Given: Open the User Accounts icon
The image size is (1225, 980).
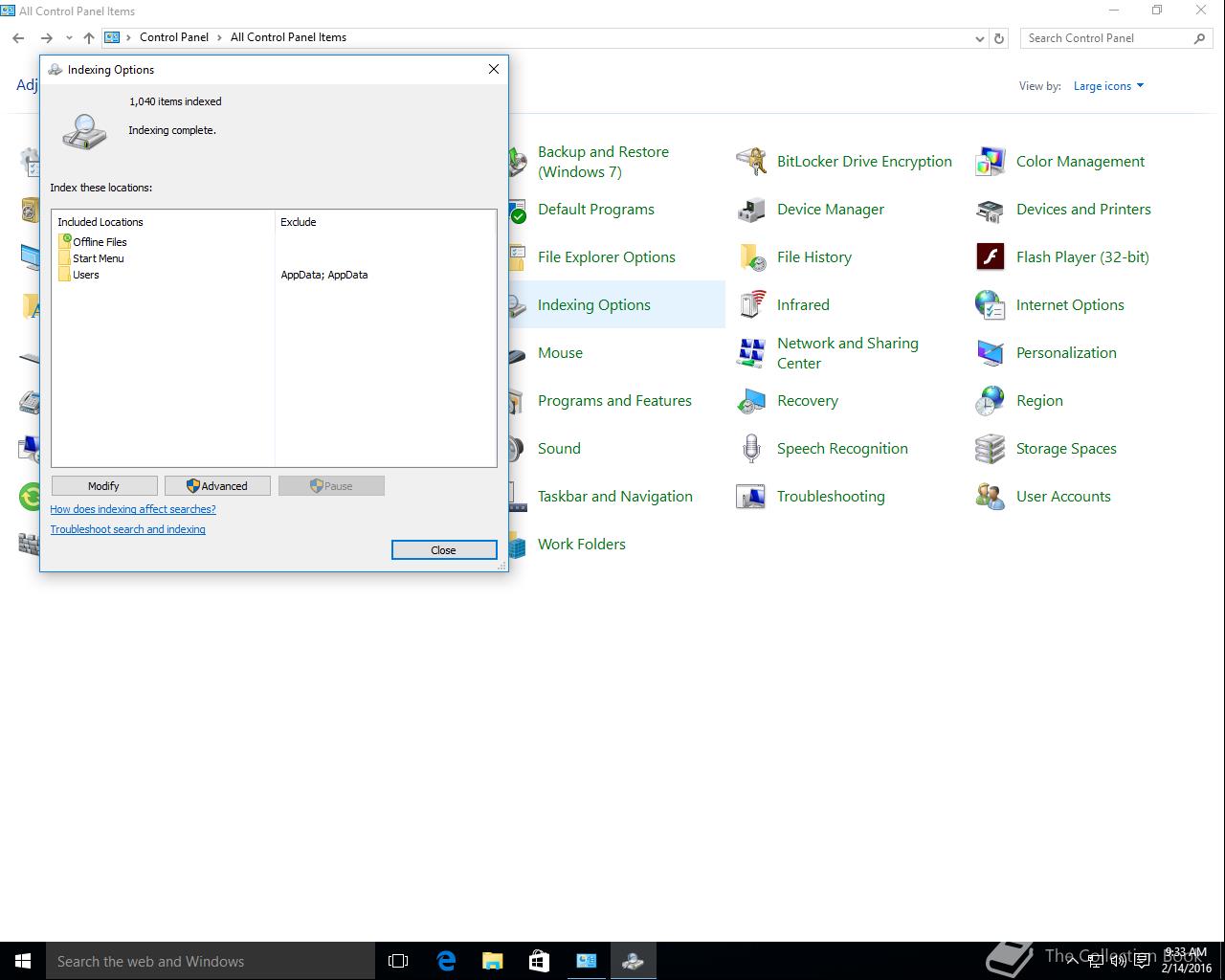Looking at the screenshot, I should coord(991,497).
